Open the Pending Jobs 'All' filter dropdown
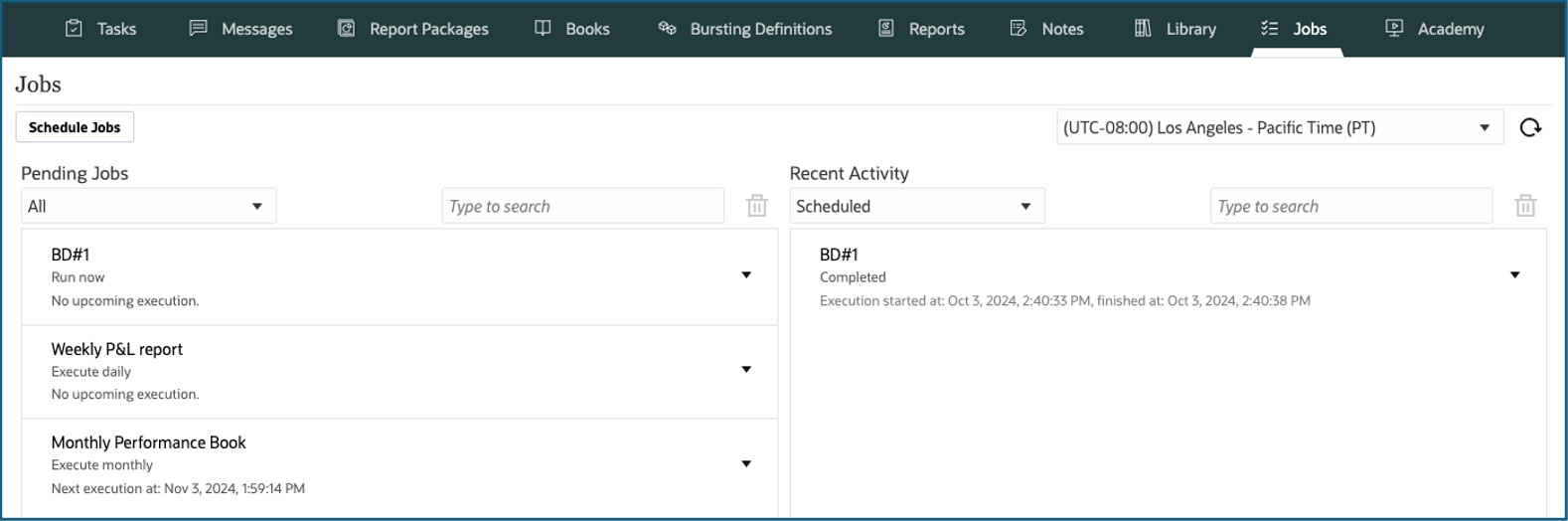Screen dimensions: 1568x521 click(148, 206)
